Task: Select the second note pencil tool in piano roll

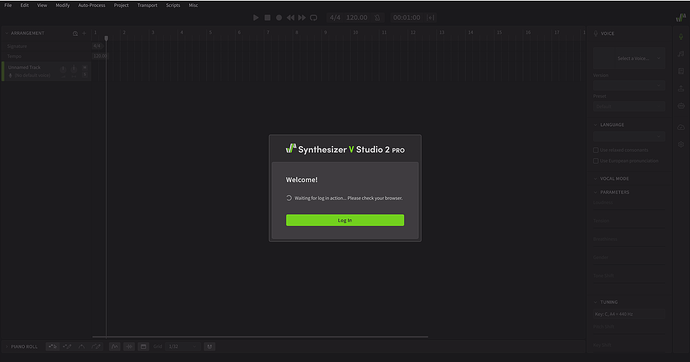Action: [67, 347]
